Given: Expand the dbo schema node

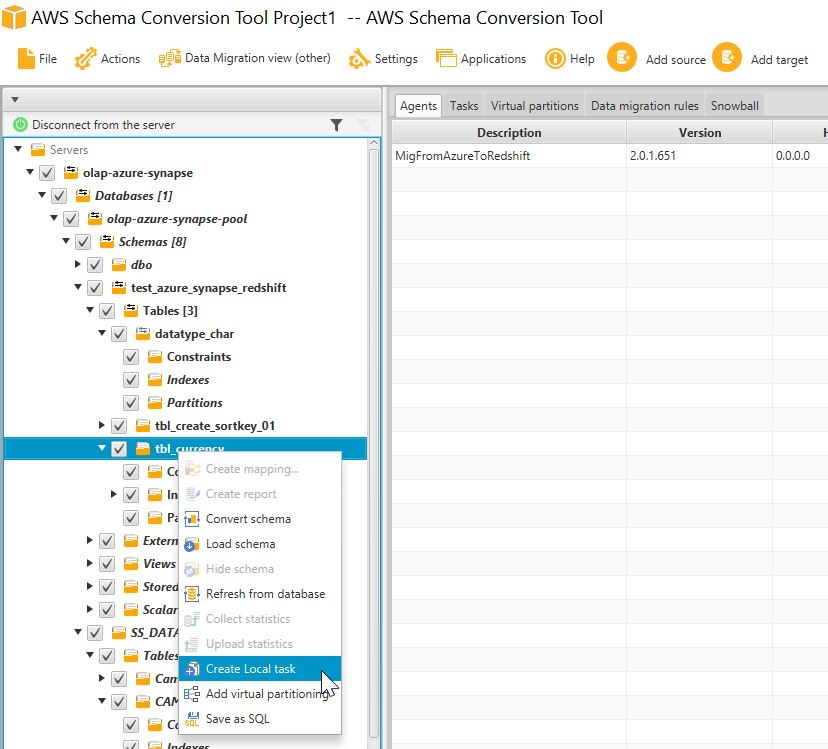Looking at the screenshot, I should click(78, 265).
